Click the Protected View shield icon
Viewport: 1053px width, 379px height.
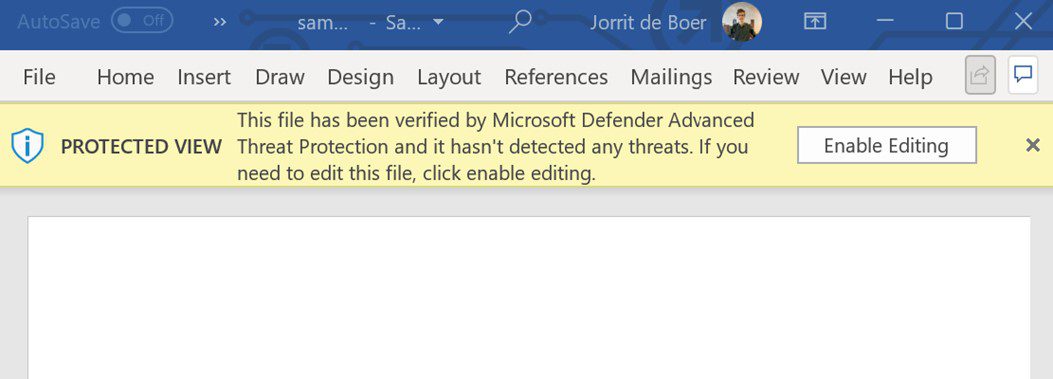click(28, 146)
